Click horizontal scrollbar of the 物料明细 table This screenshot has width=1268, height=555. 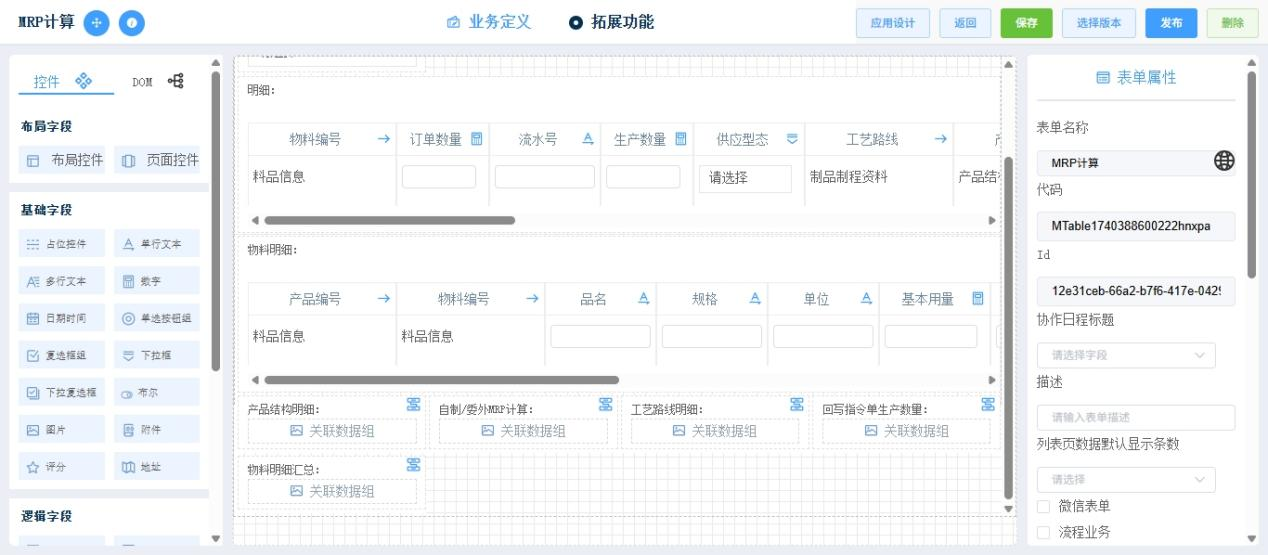point(441,380)
